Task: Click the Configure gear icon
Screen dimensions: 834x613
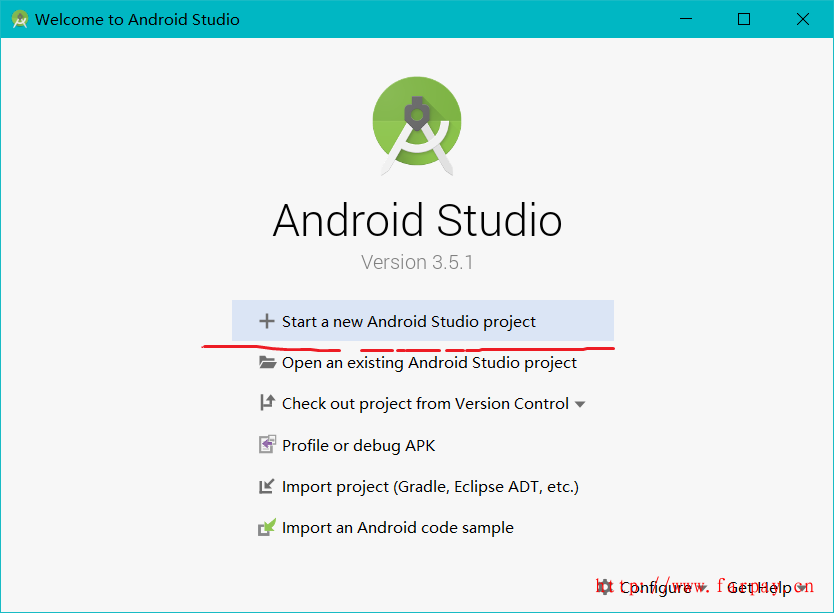Action: point(605,588)
